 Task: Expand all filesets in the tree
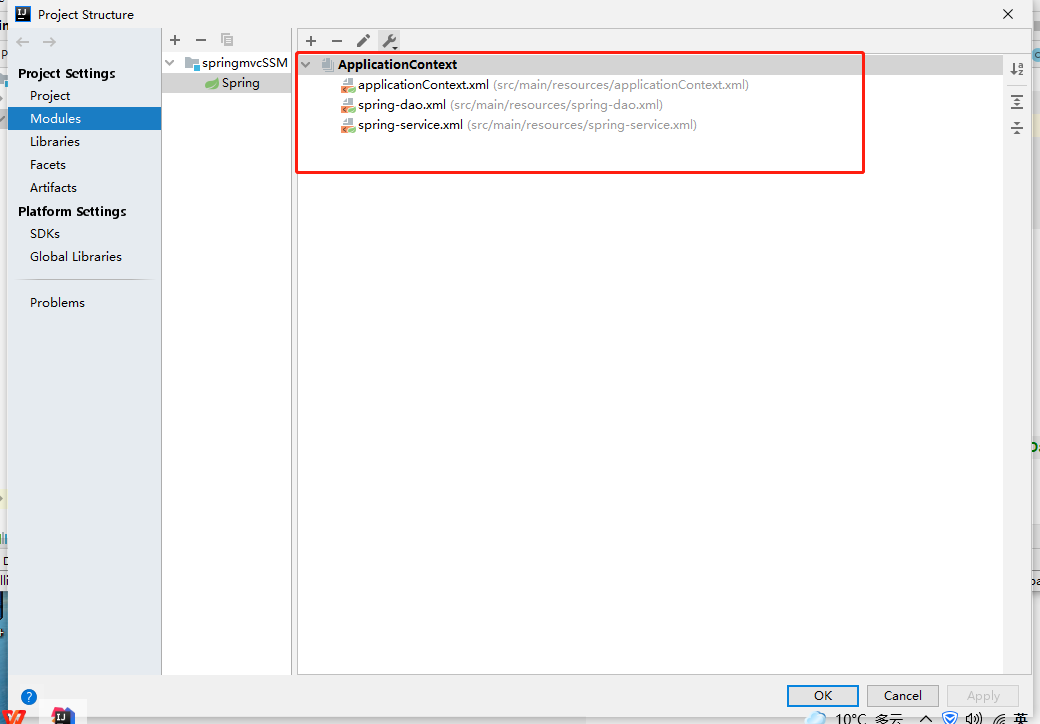tap(1017, 102)
